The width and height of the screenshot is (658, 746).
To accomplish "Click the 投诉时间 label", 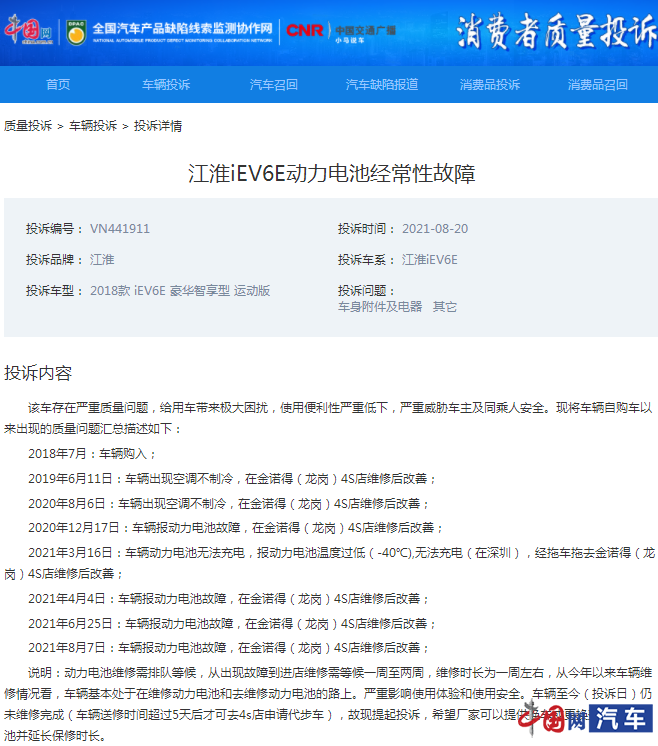I will [366, 229].
